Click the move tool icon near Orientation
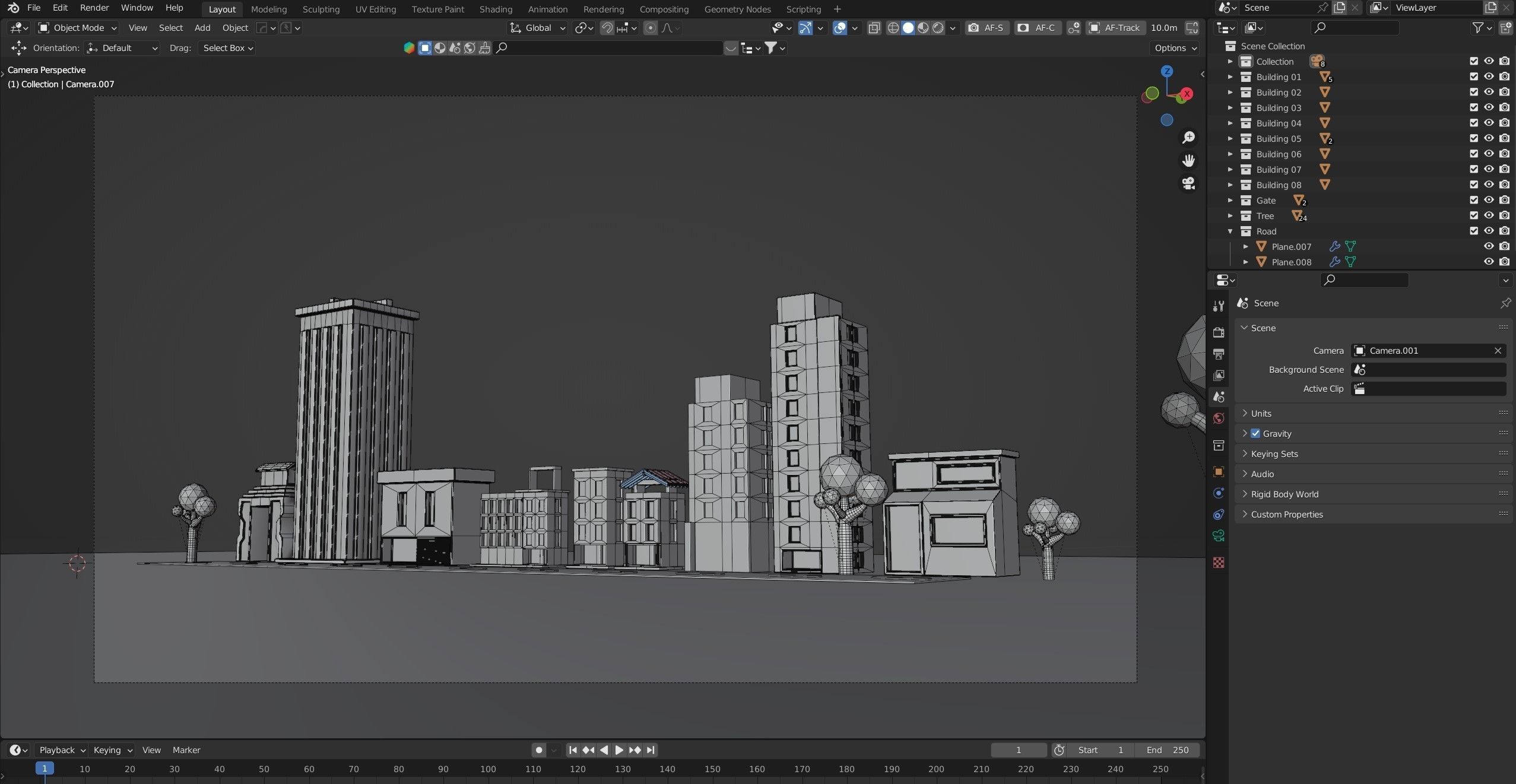The image size is (1516, 784). tap(18, 48)
